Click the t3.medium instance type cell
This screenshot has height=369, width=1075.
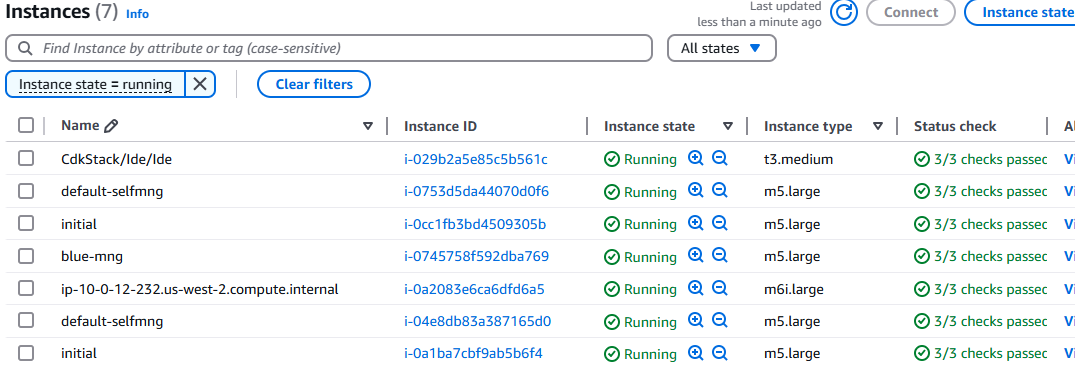(799, 159)
